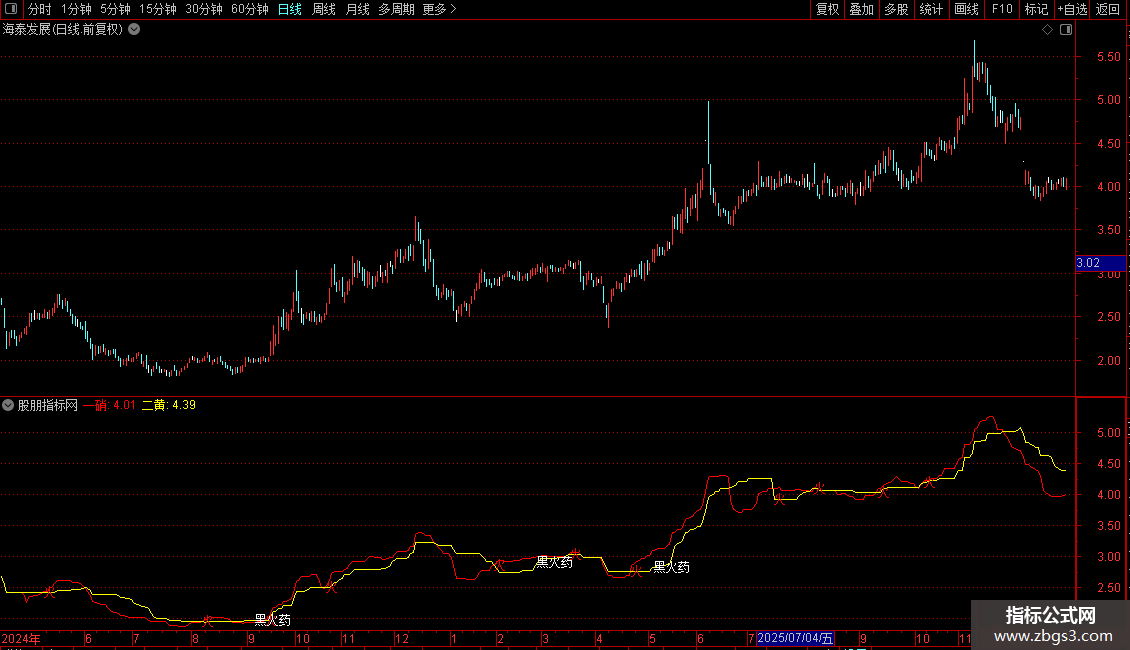
Task: Click the 黑火药 signal label near month 5
Action: pos(672,567)
